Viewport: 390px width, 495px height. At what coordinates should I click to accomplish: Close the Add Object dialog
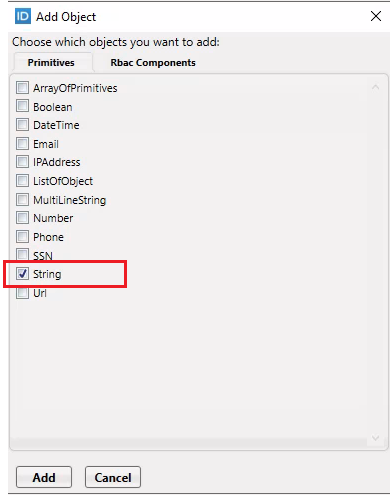tap(376, 16)
